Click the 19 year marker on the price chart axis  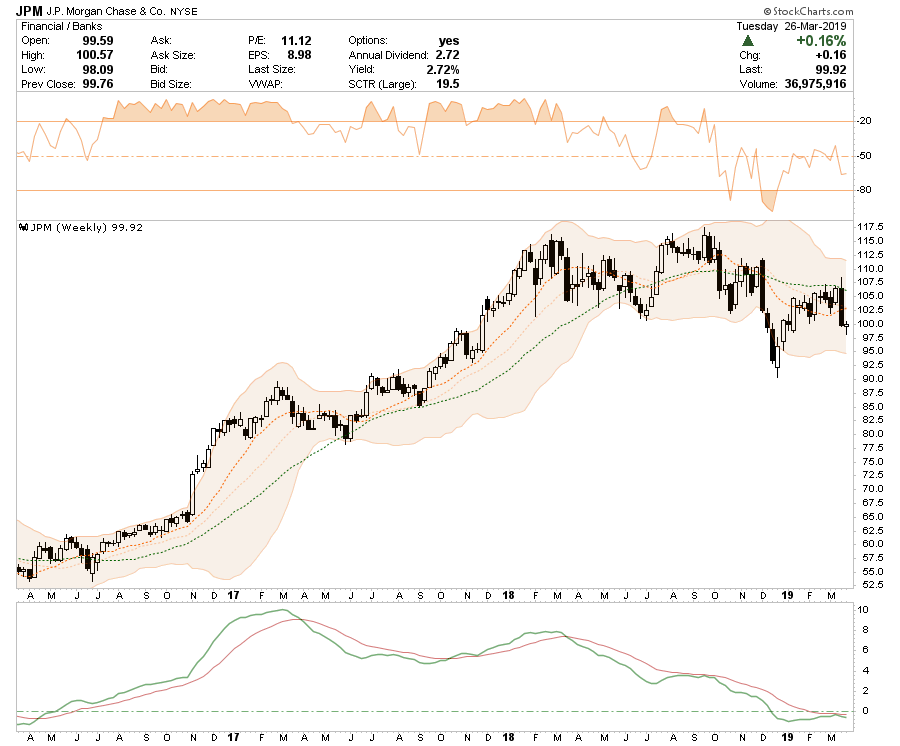point(788,595)
